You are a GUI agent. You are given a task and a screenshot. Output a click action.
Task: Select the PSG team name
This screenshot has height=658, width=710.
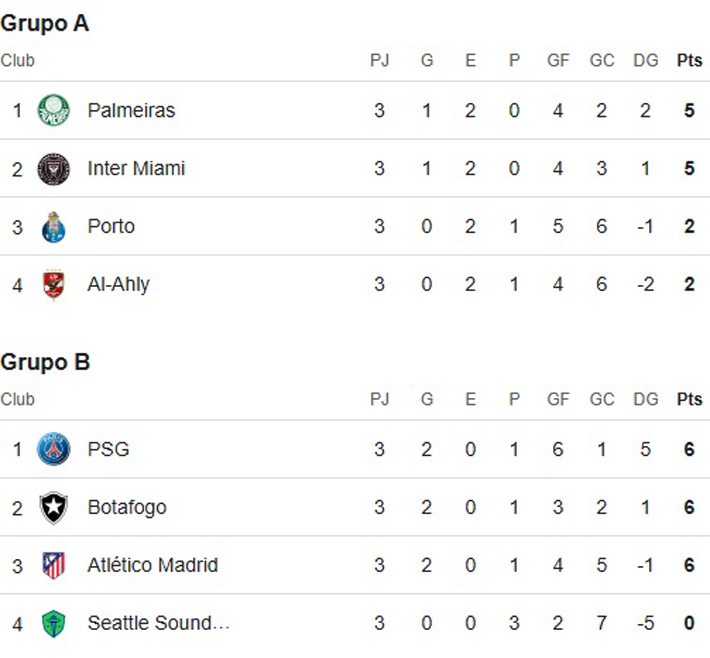(x=108, y=449)
